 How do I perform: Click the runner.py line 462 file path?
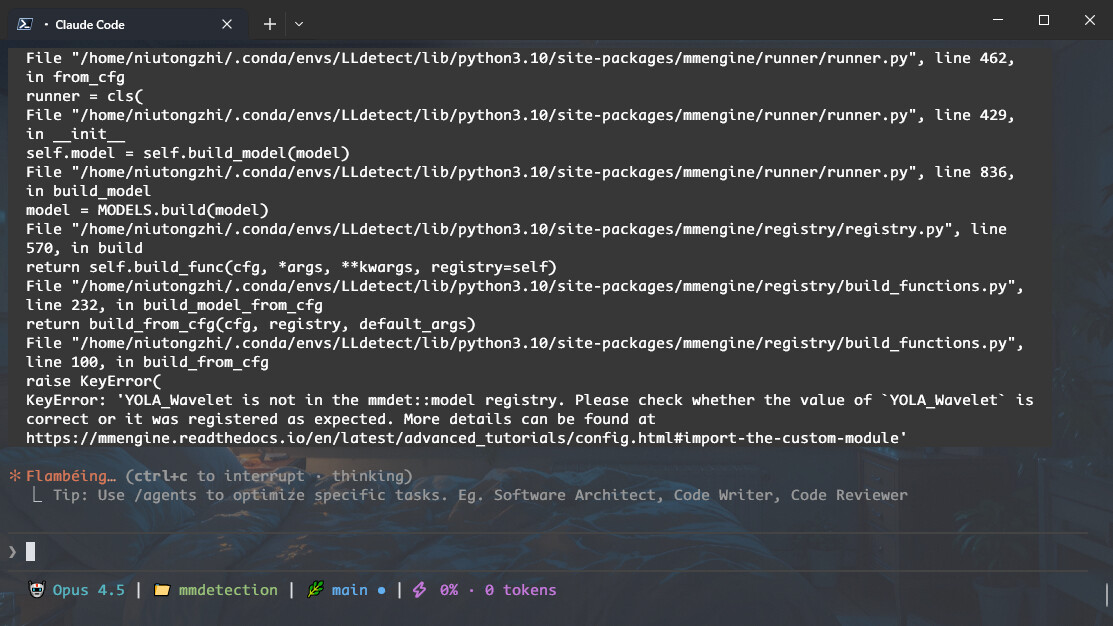(520, 58)
